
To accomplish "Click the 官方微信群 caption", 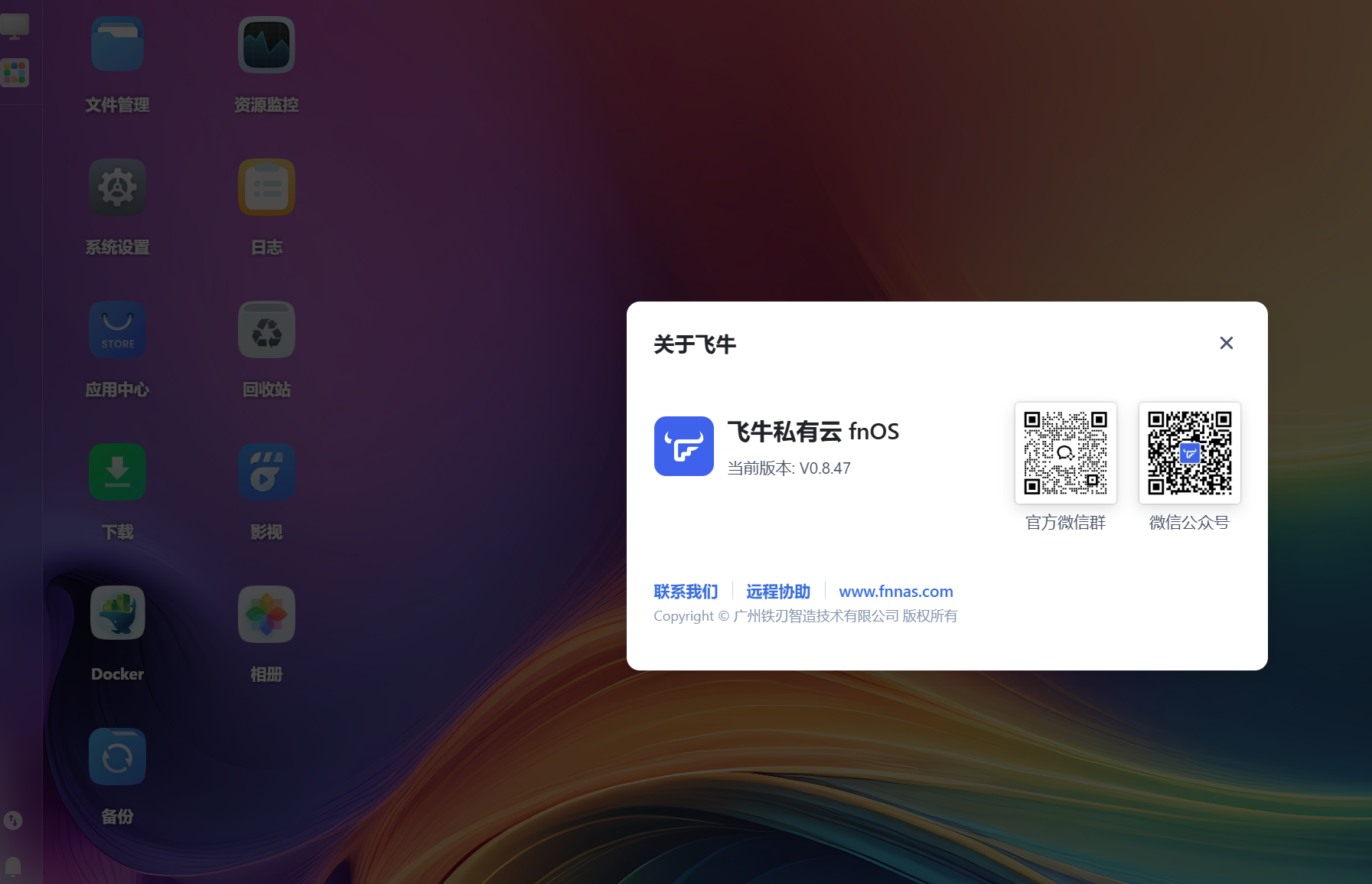I will pyautogui.click(x=1066, y=523).
